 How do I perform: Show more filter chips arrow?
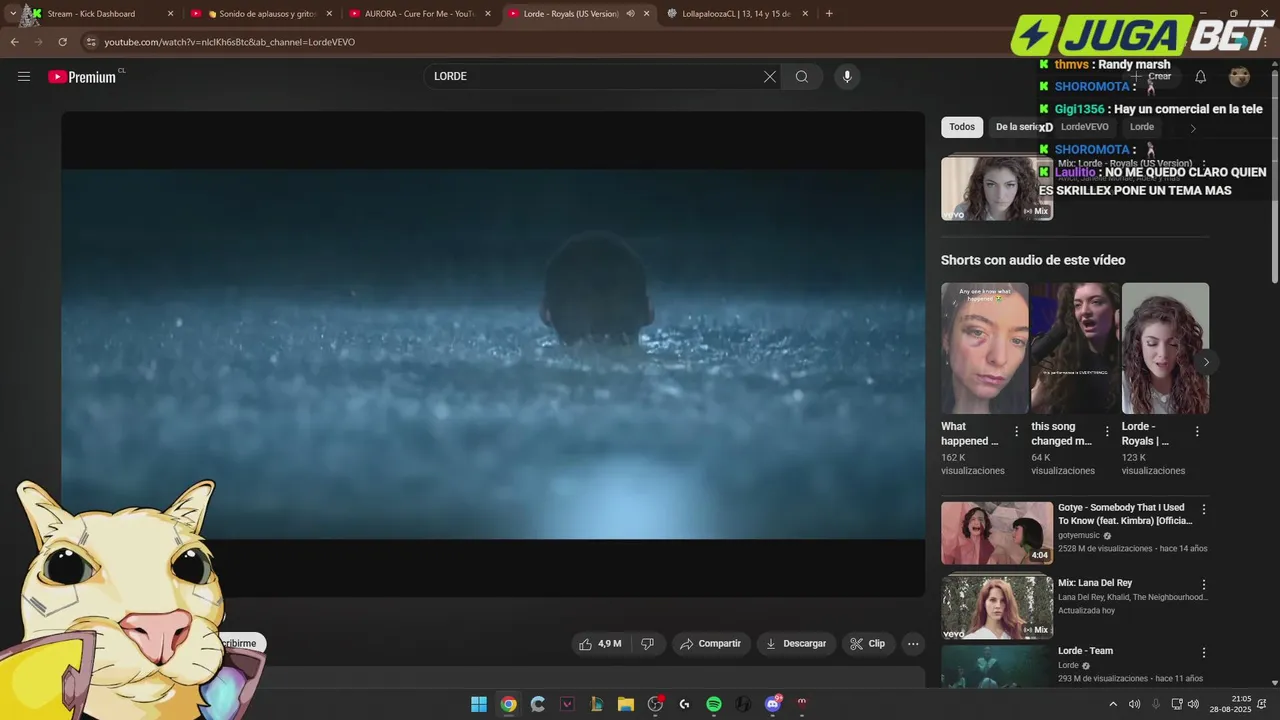coord(1193,128)
